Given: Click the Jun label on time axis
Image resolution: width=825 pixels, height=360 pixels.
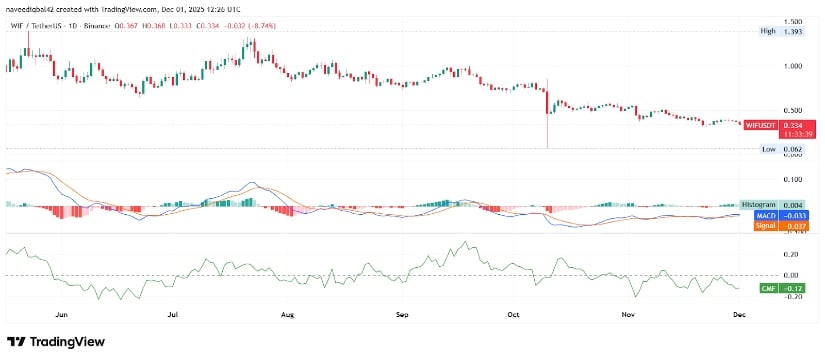Looking at the screenshot, I should [62, 315].
